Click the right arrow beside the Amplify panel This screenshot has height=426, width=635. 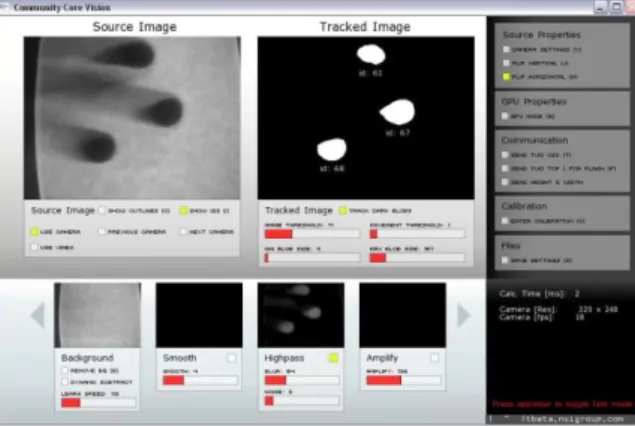(x=464, y=315)
